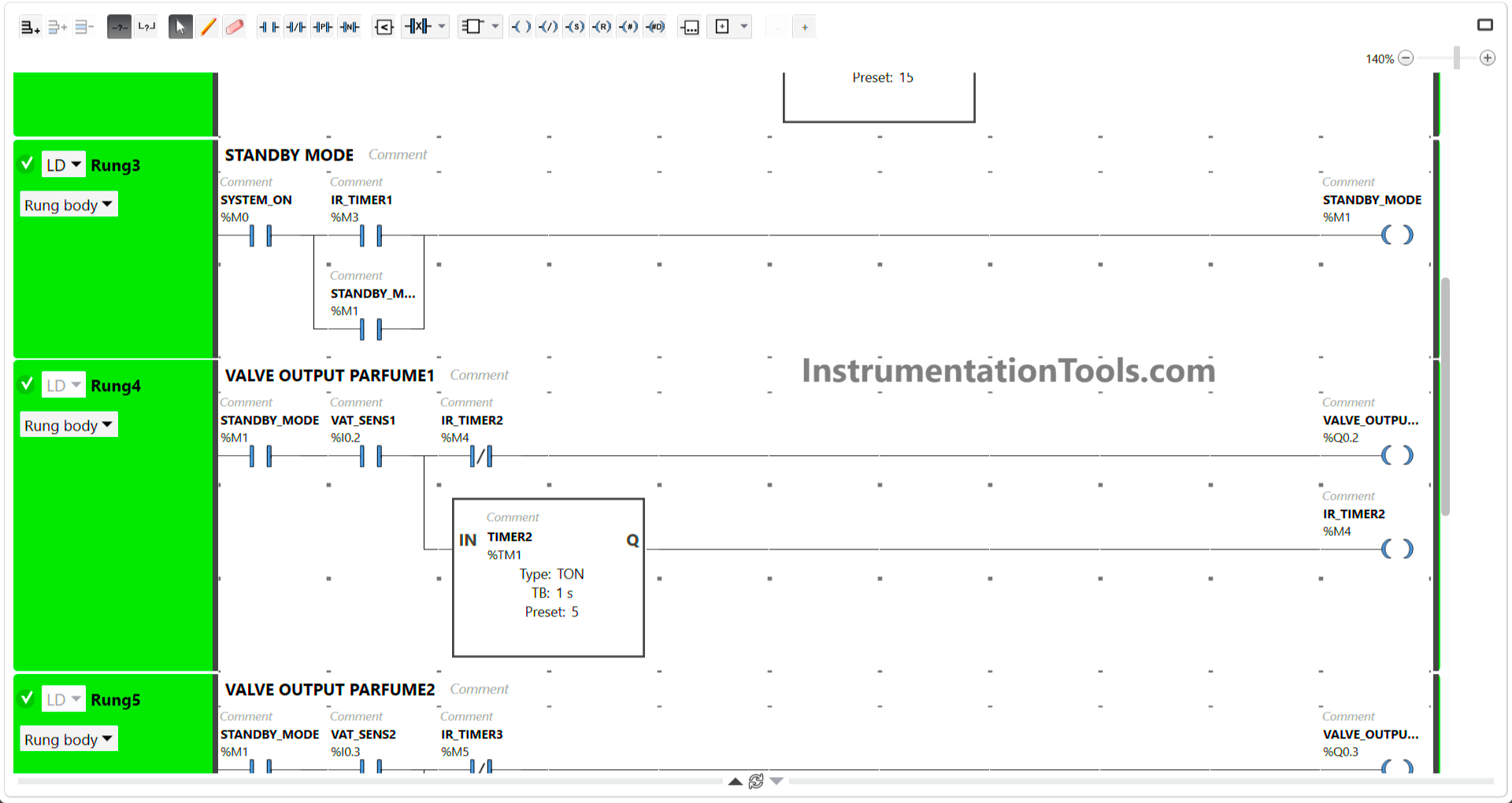Toggle the Rung5 checkmark
This screenshot has width=1512, height=803.
tap(27, 698)
